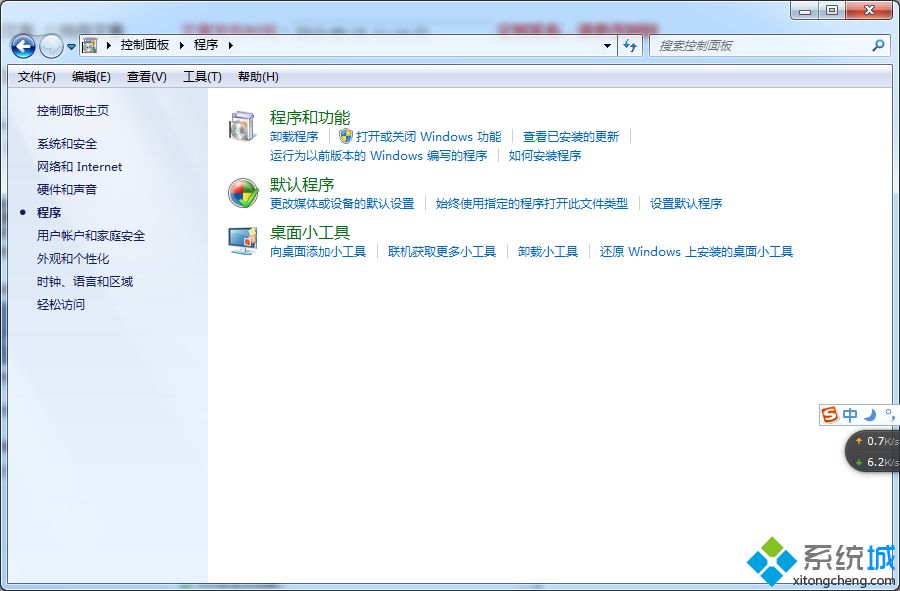The height and width of the screenshot is (591, 900).
Task: Click the 搜索控制面板 search field
Action: pos(760,45)
